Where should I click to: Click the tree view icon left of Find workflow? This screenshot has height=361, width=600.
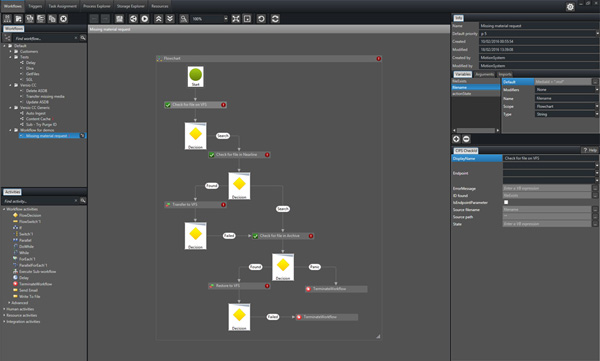7,38
